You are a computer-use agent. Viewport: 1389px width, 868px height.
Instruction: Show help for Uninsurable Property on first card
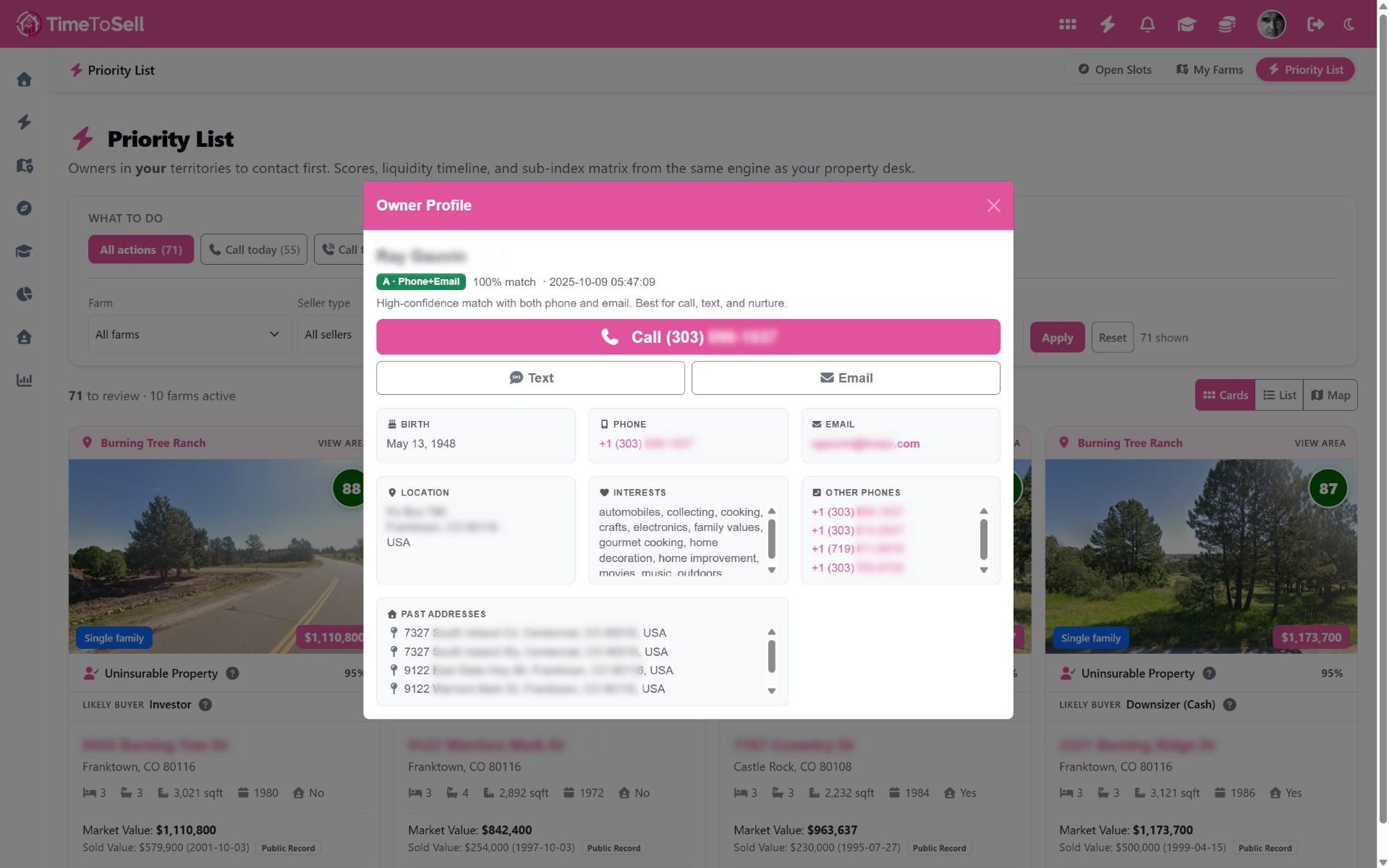(x=232, y=673)
